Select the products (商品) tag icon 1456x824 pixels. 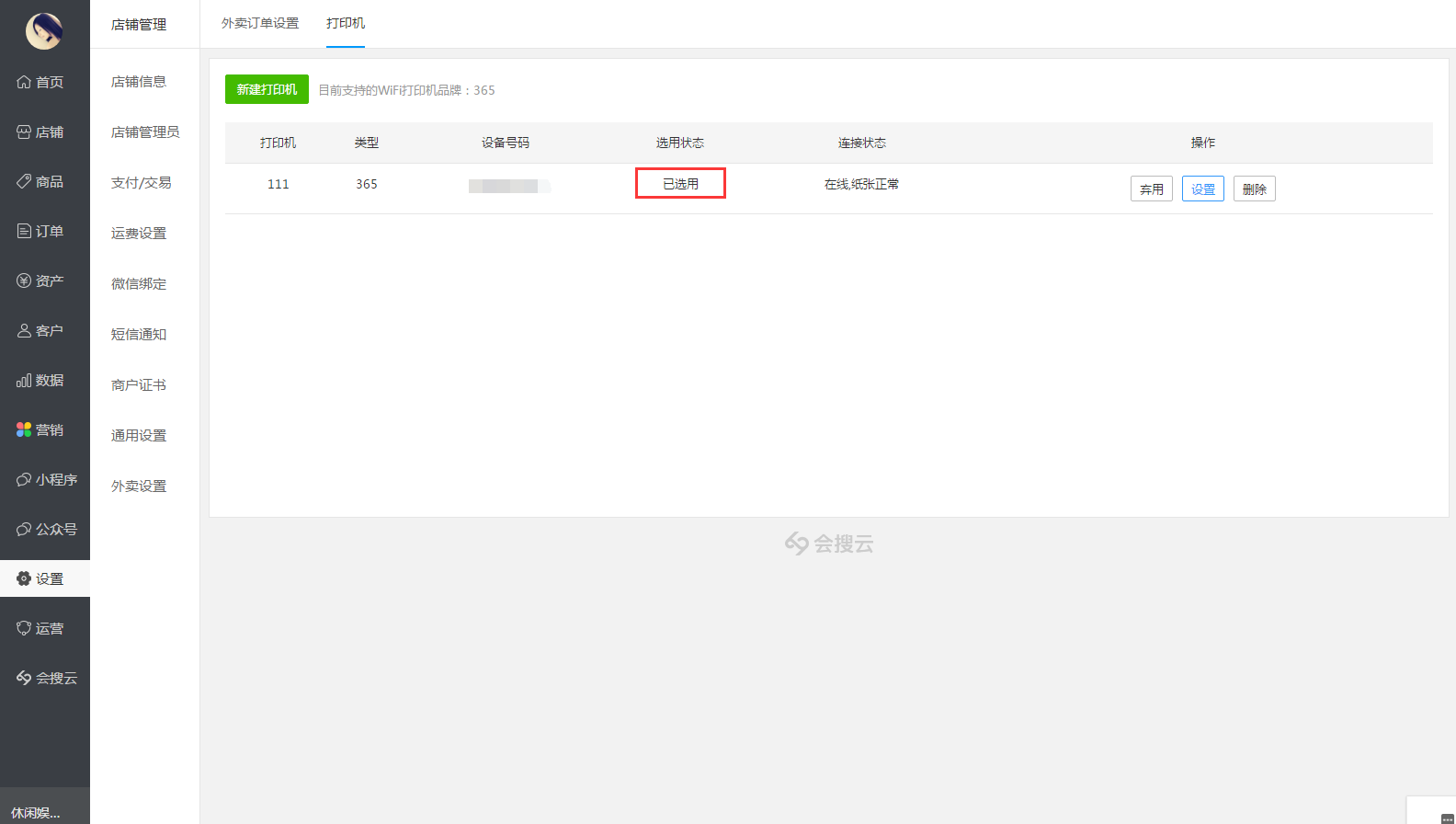[x=24, y=181]
